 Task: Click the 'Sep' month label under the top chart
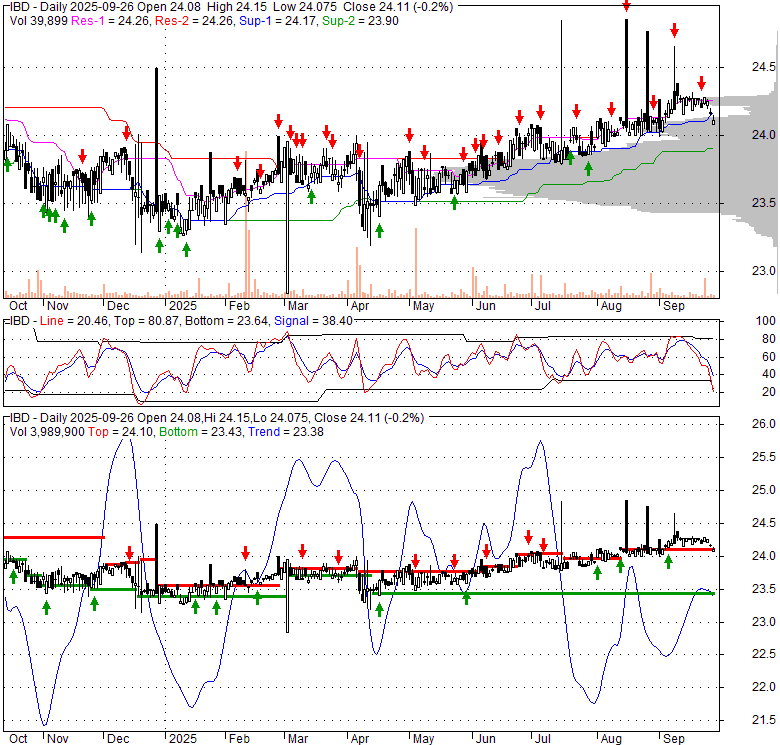(x=674, y=306)
